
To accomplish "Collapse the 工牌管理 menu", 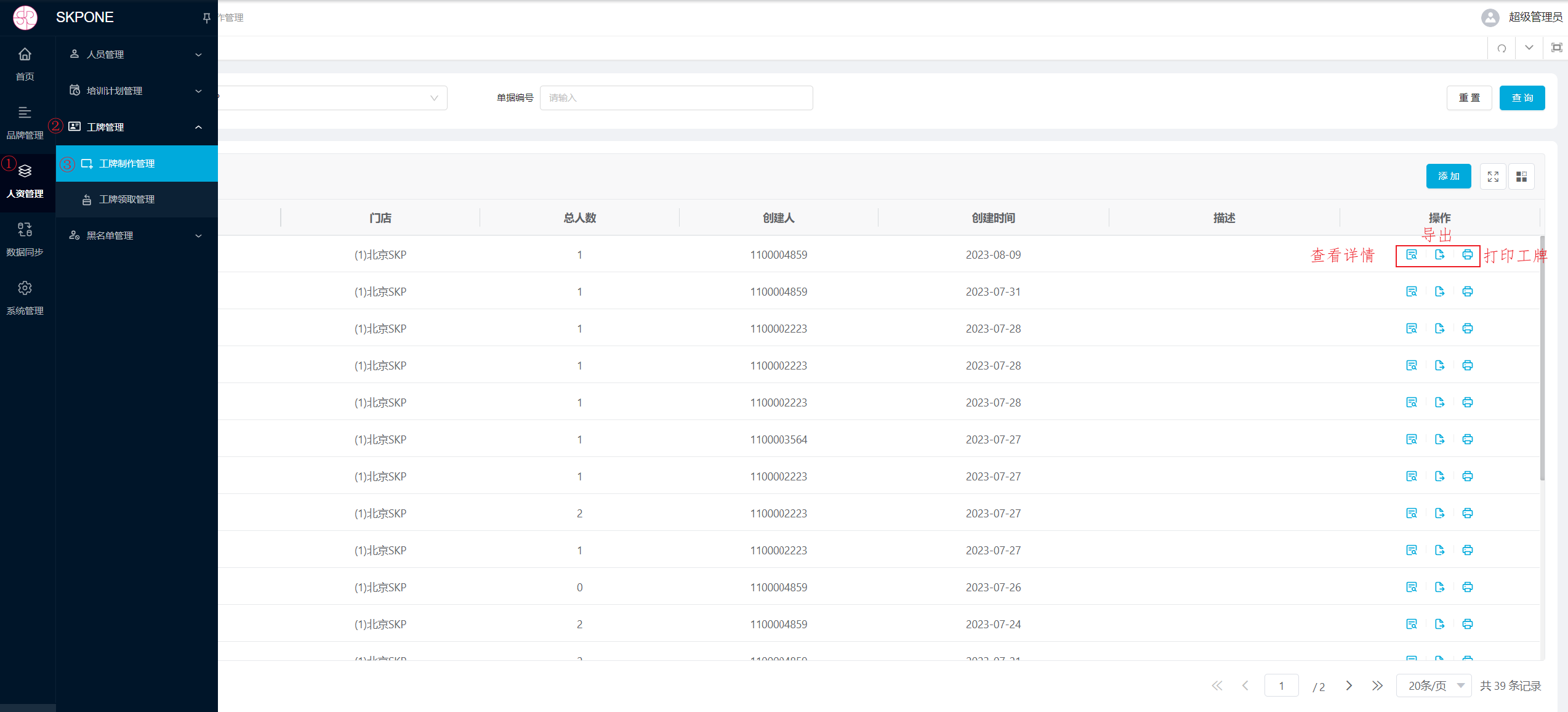I will click(137, 127).
